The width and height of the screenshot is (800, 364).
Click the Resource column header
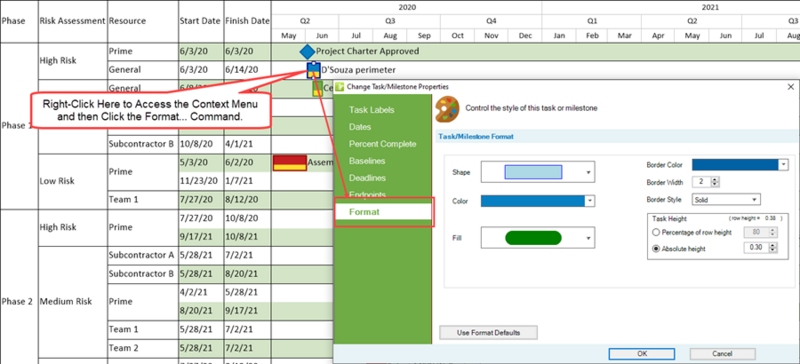click(127, 21)
